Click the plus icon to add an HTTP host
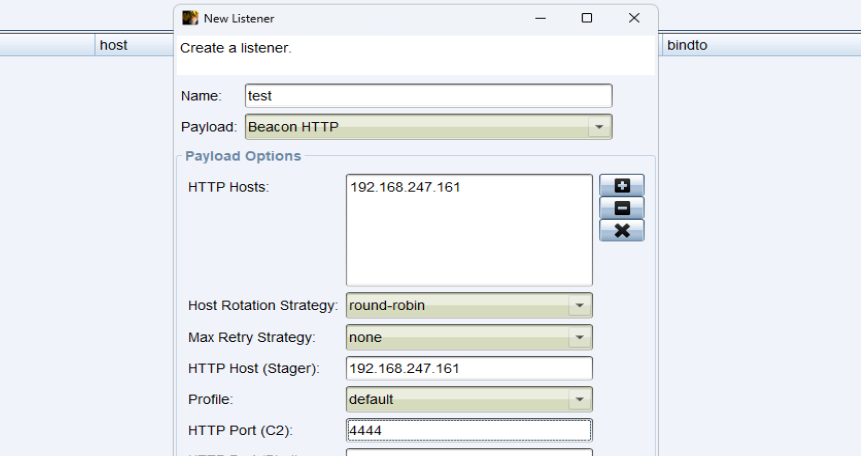The width and height of the screenshot is (861, 456). [621, 185]
